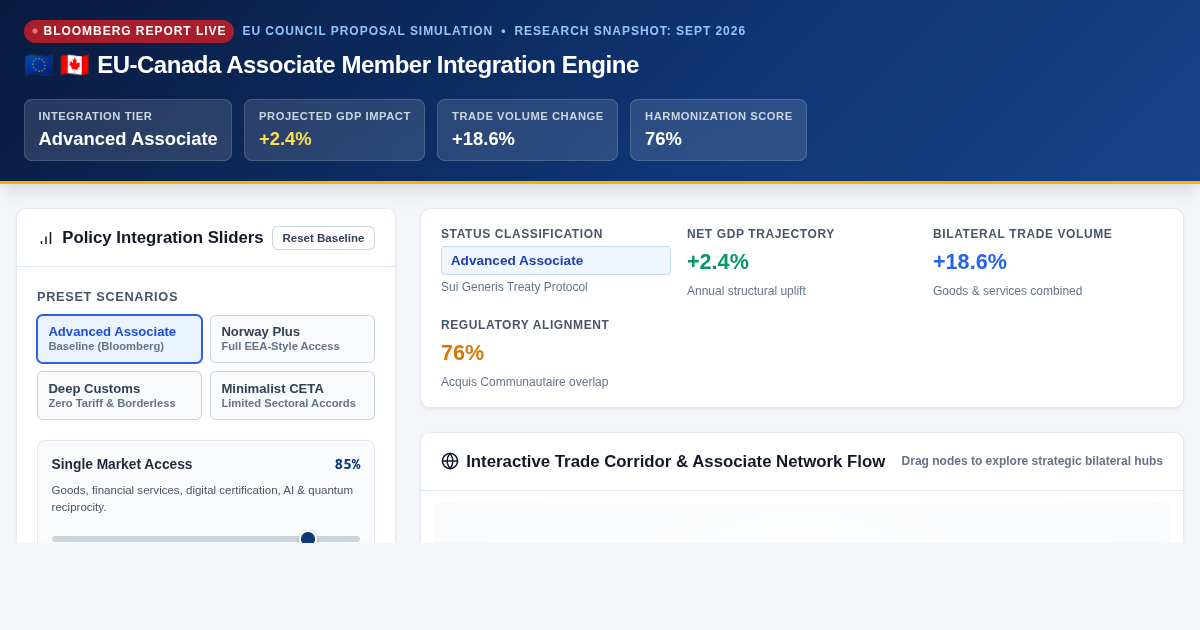The image size is (1200, 630).
Task: Click the Reset Baseline button
Action: tap(323, 238)
